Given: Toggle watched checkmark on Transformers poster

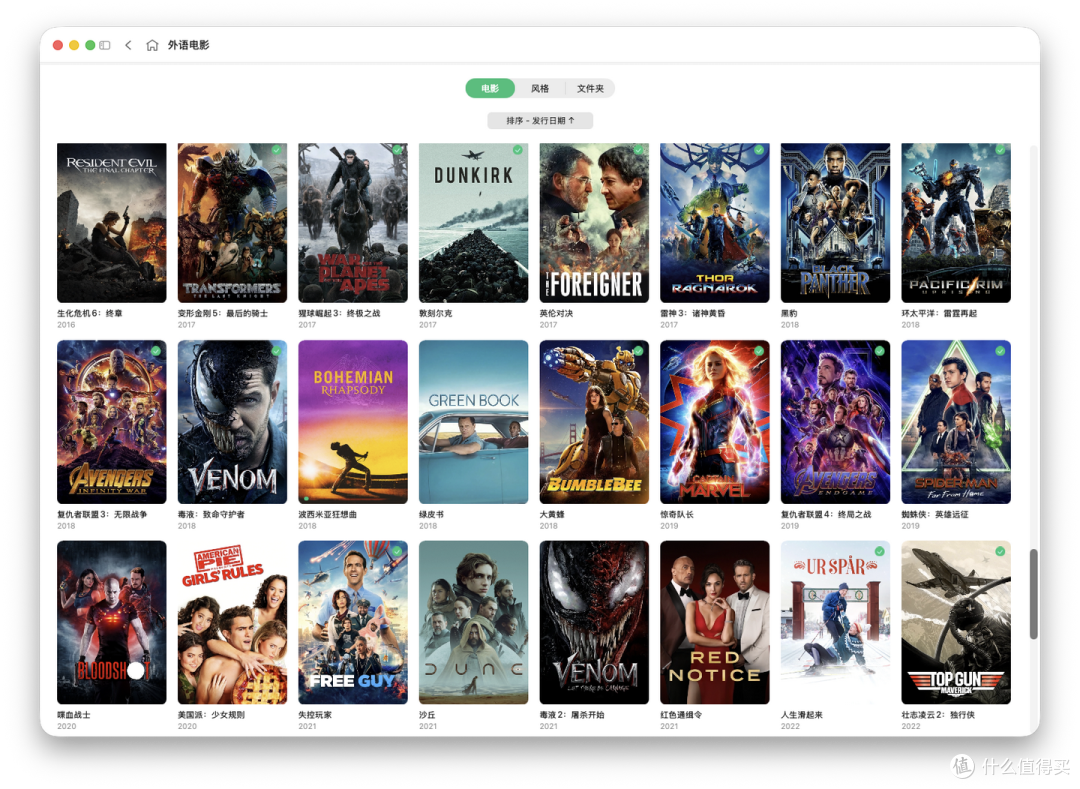Looking at the screenshot, I should [x=276, y=149].
